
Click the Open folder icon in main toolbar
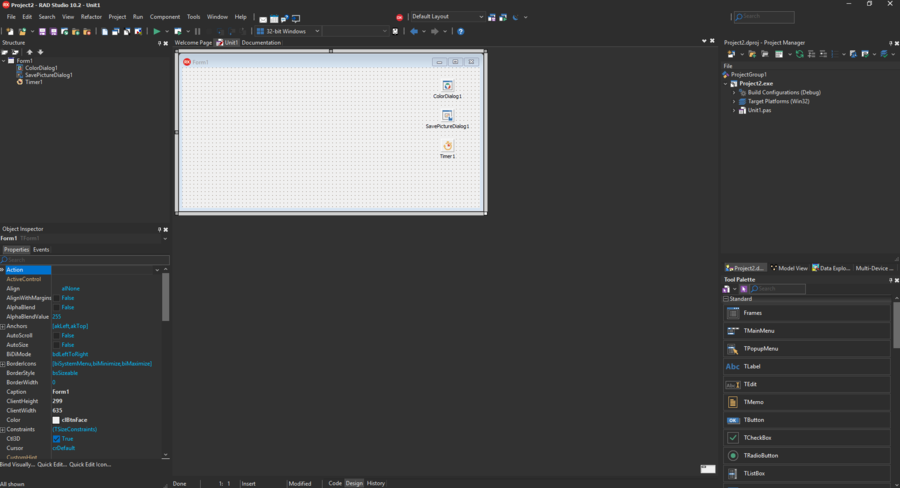[22, 32]
